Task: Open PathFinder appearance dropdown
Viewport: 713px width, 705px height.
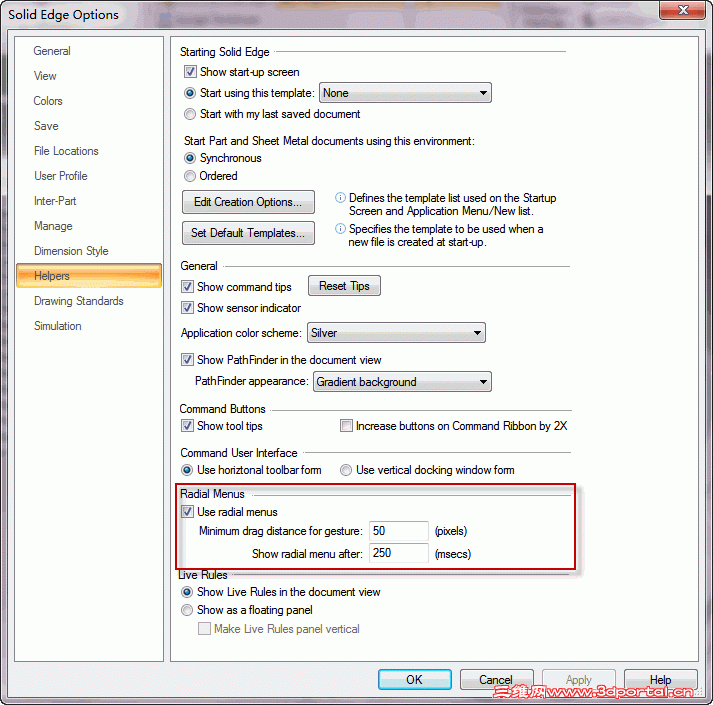Action: click(x=402, y=382)
